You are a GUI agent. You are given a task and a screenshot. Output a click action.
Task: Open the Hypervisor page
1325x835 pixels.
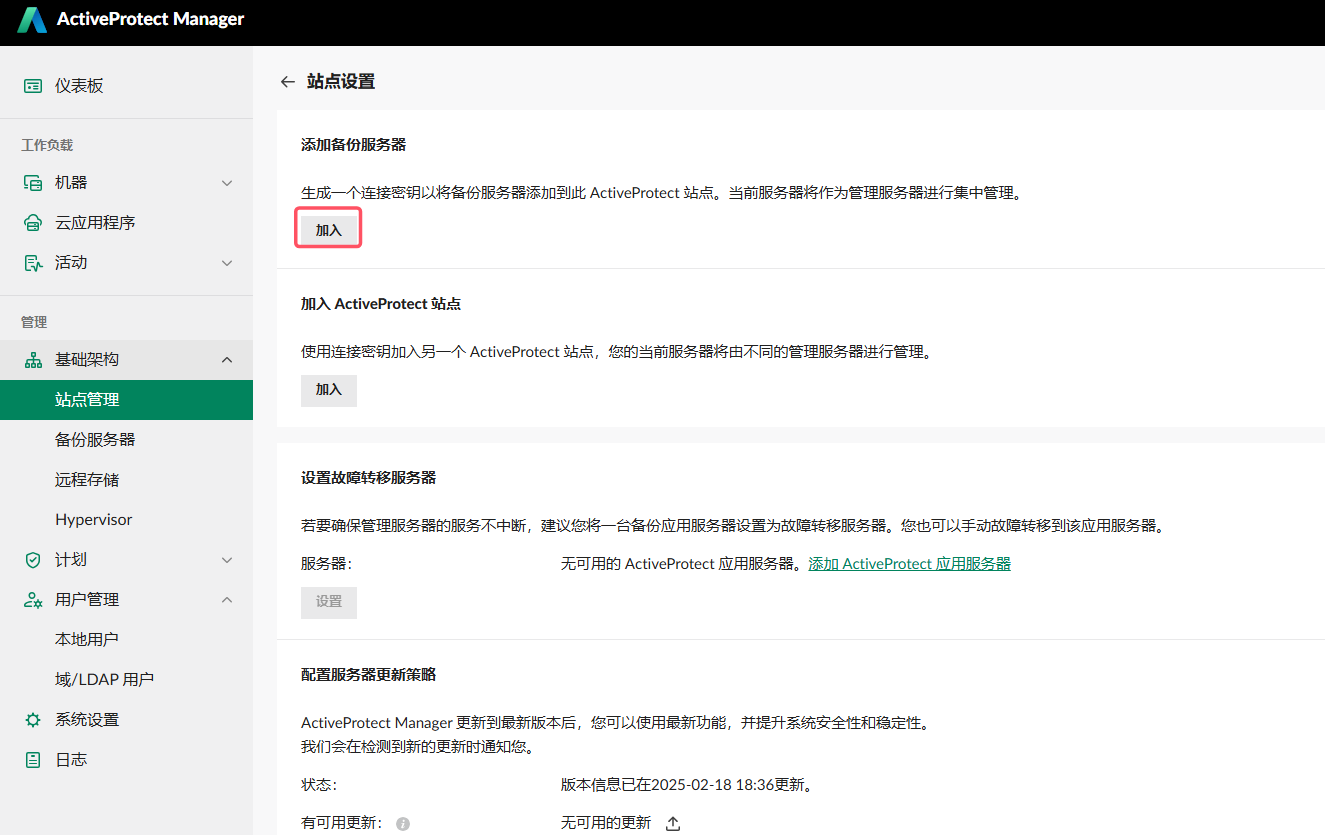126,520
